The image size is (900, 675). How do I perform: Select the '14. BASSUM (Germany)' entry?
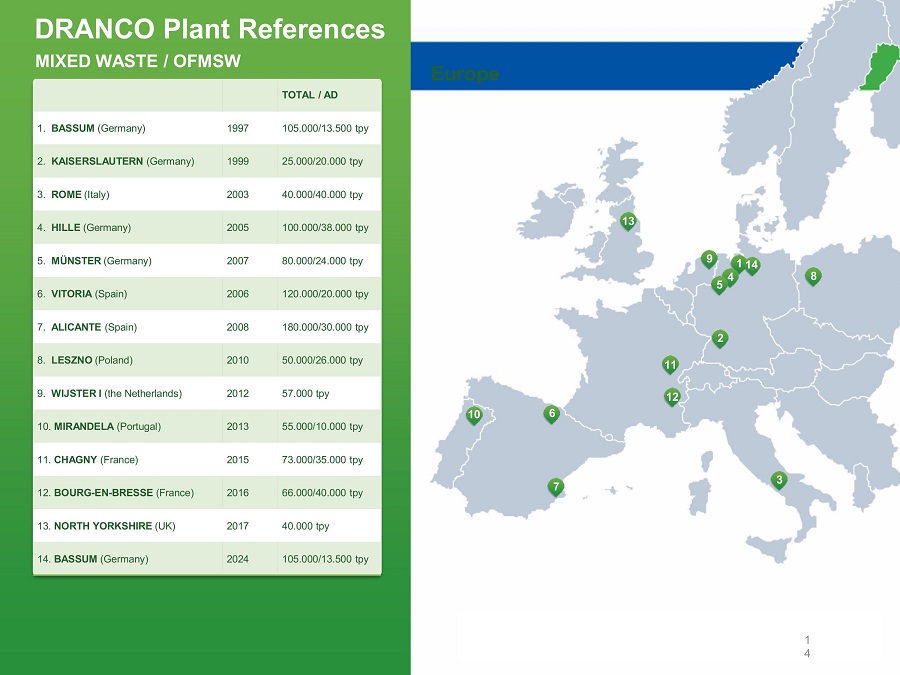(x=93, y=559)
